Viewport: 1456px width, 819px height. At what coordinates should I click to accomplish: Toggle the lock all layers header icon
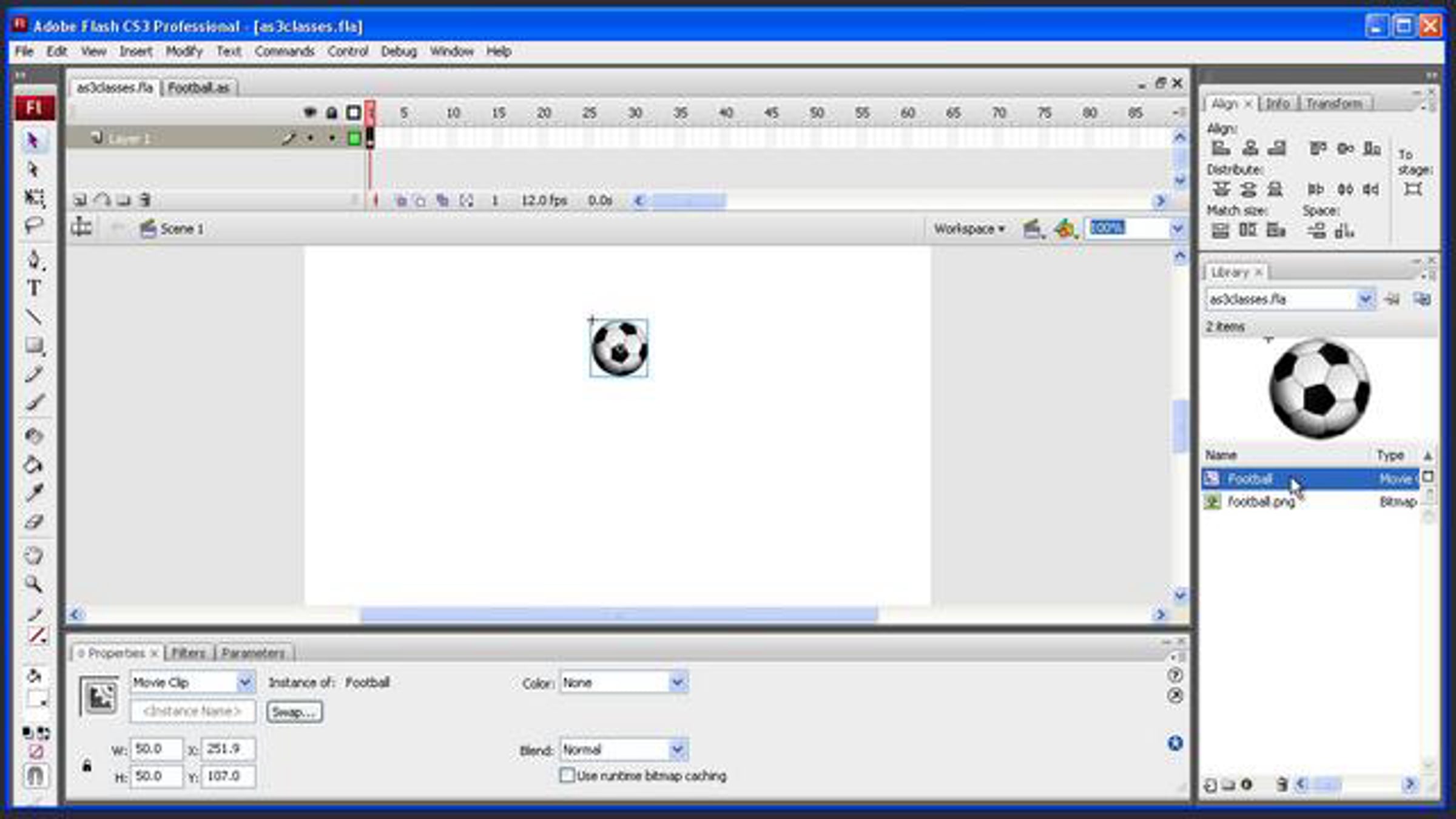point(331,113)
